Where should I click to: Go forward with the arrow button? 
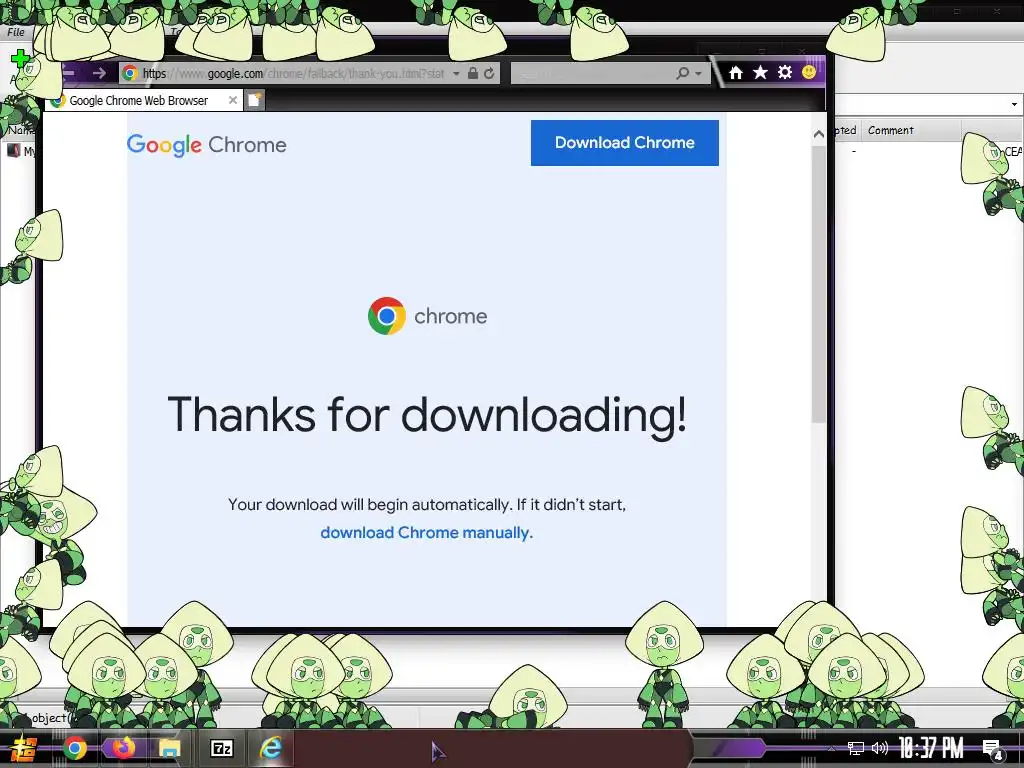(x=99, y=73)
